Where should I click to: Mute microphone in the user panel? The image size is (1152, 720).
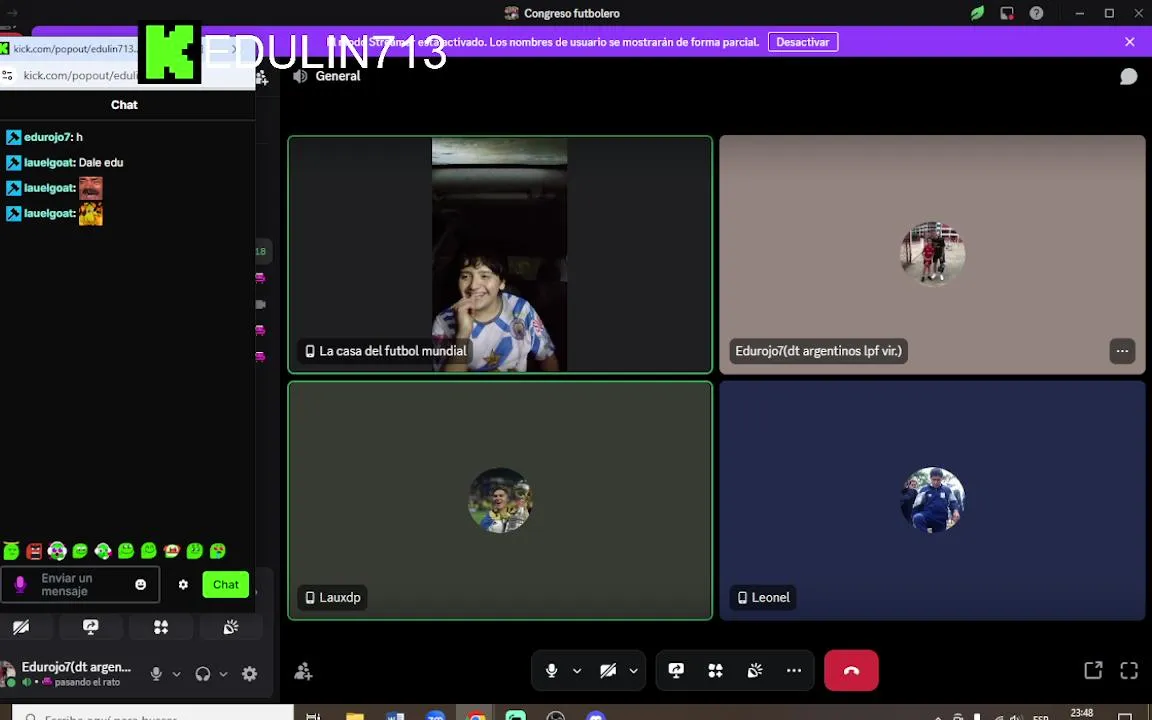(156, 674)
